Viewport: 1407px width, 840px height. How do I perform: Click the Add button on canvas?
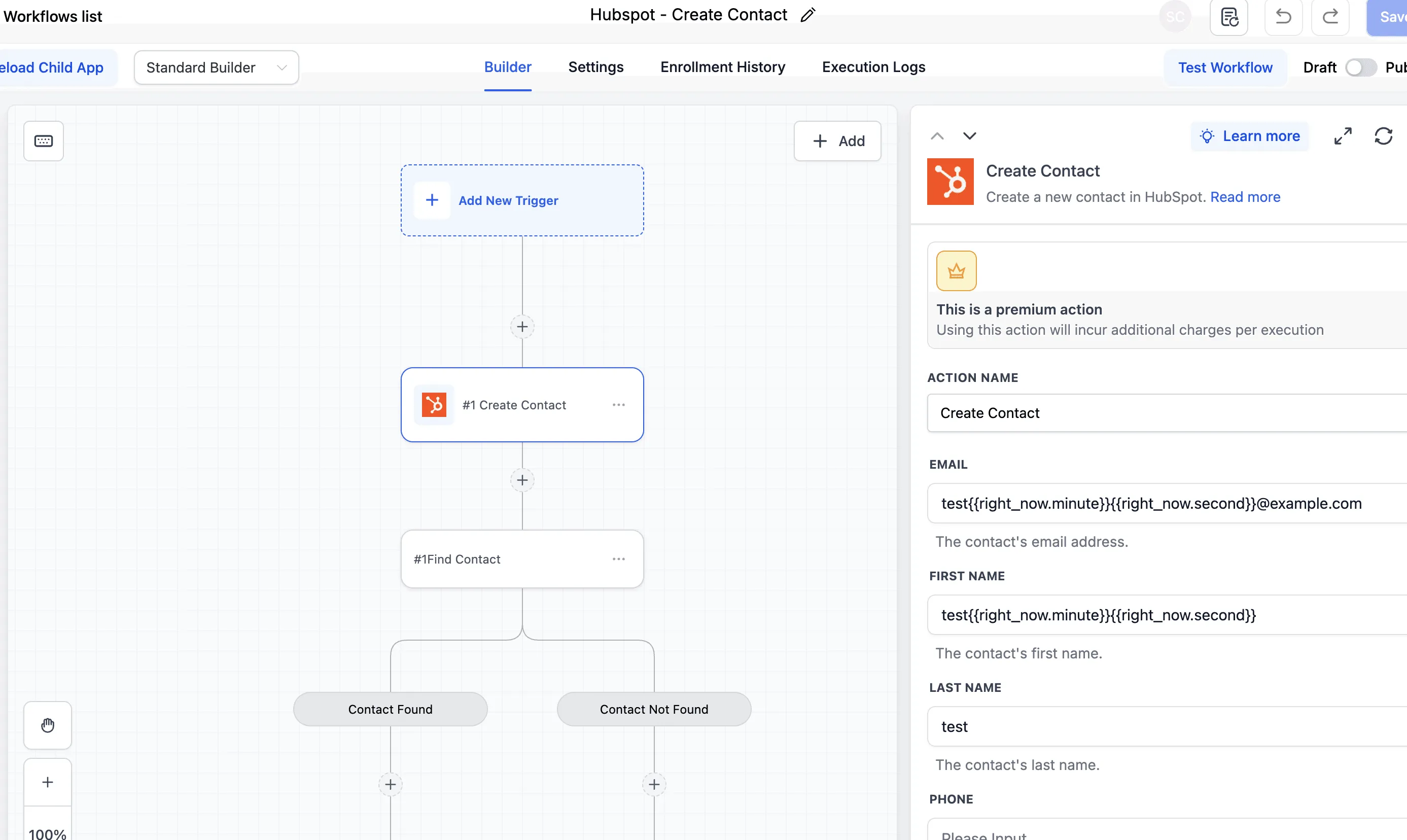click(837, 141)
